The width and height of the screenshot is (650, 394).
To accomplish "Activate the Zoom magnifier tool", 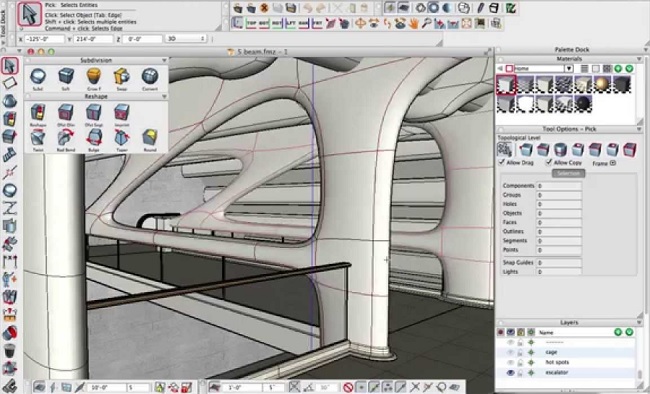I will click(426, 24).
